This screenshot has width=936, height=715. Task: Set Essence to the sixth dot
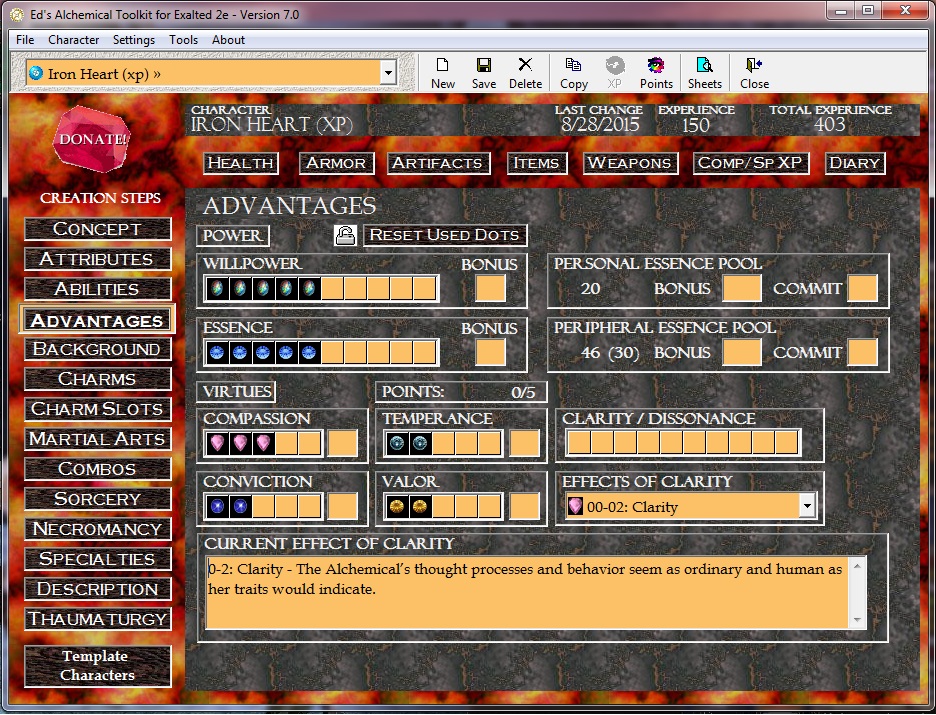[332, 353]
